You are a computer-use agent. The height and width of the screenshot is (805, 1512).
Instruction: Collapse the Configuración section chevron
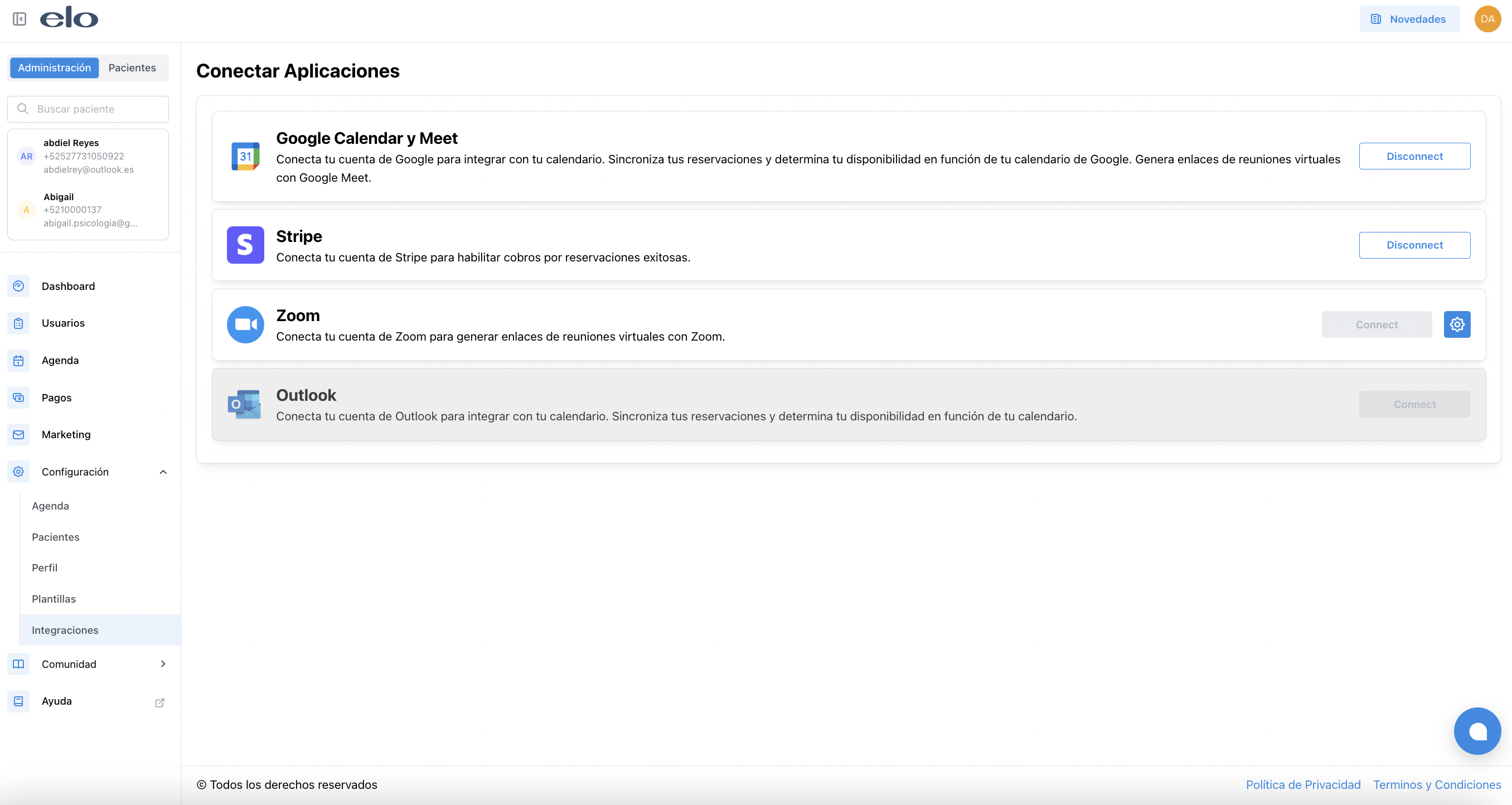tap(163, 472)
